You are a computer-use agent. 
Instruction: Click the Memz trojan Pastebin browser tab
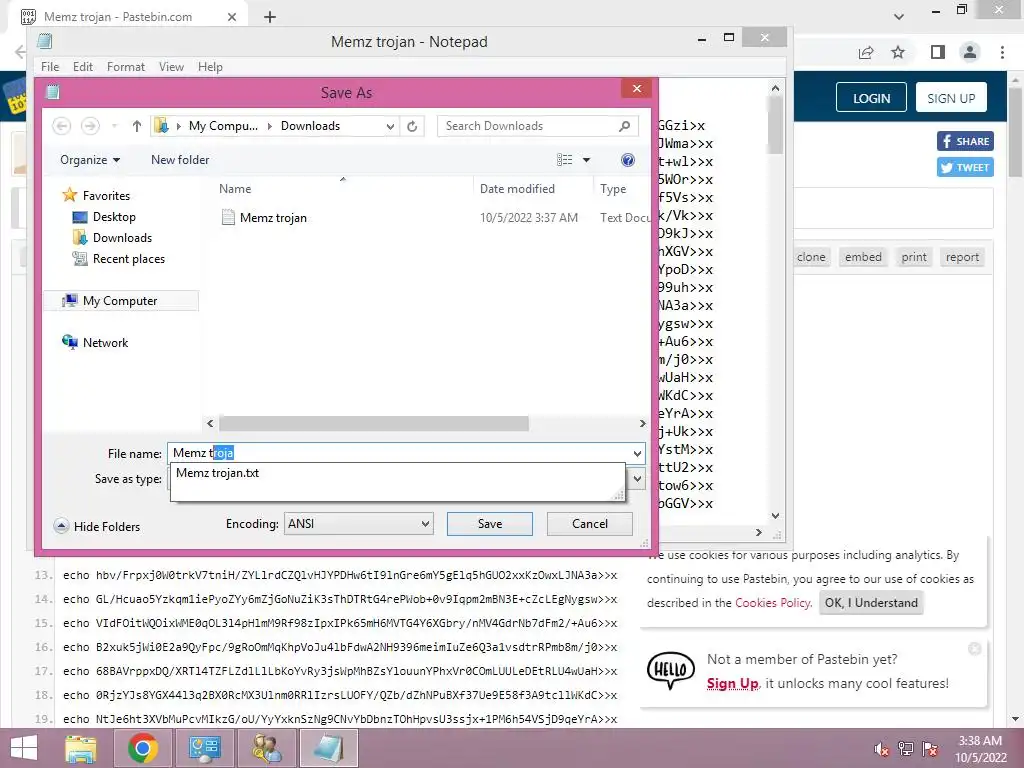click(x=128, y=17)
